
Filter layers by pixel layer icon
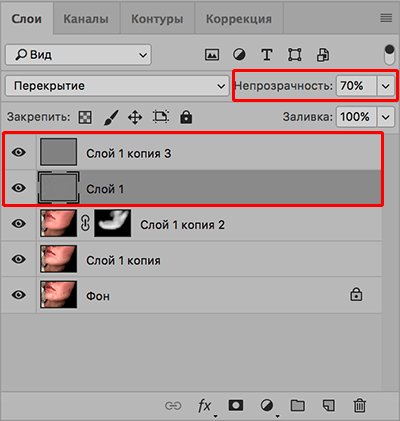coord(212,55)
